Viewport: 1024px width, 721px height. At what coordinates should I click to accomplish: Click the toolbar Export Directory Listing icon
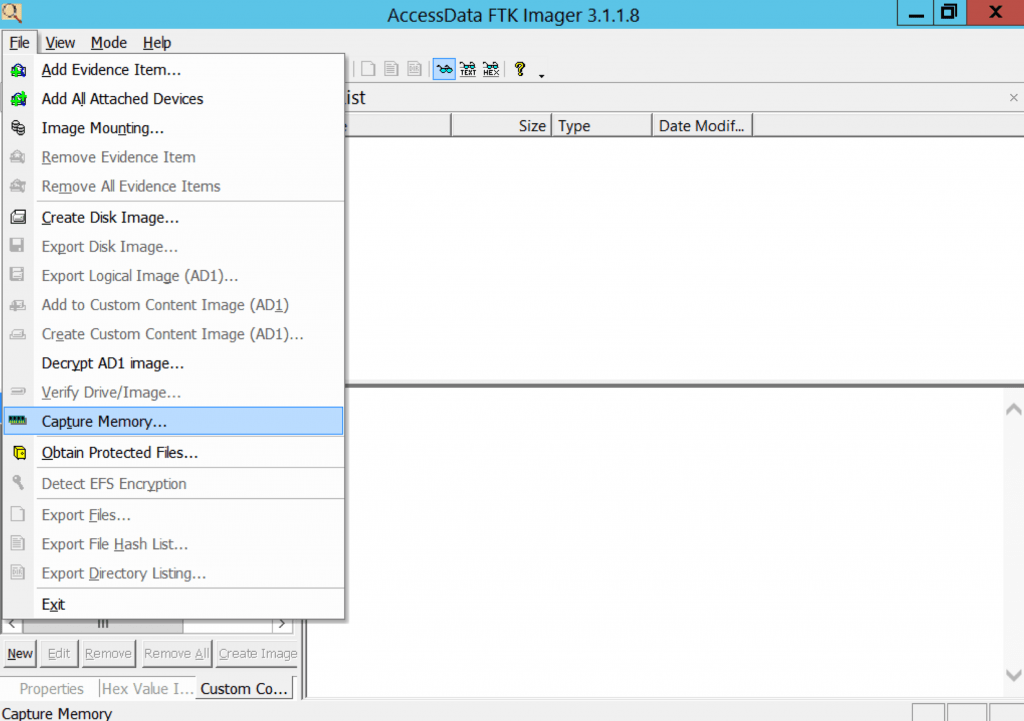(x=414, y=69)
